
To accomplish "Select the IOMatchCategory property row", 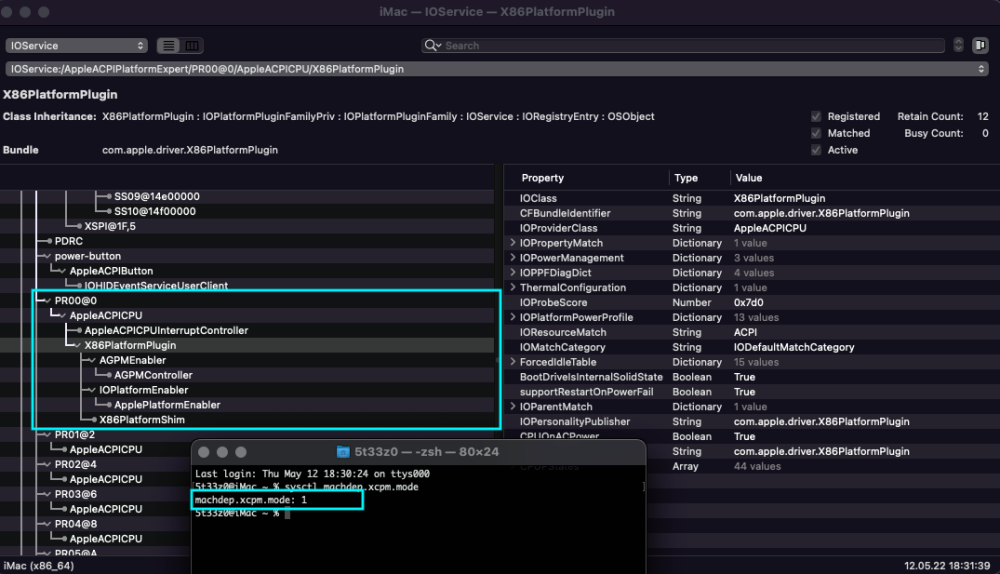I will pos(752,347).
